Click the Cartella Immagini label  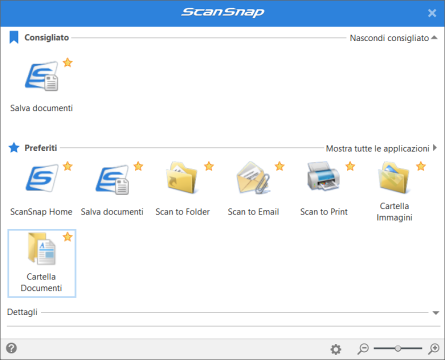394,212
